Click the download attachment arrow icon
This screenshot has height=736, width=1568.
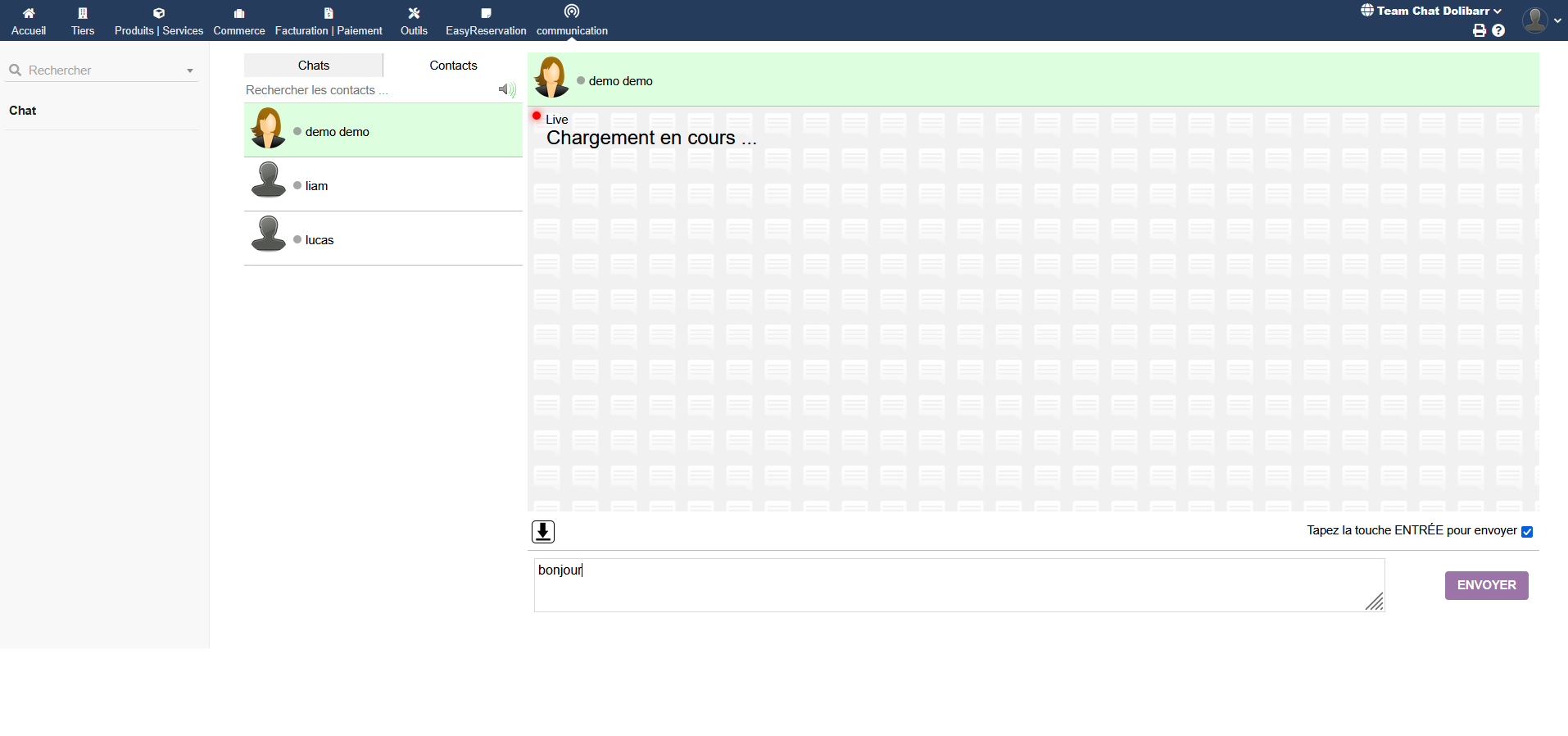click(543, 532)
